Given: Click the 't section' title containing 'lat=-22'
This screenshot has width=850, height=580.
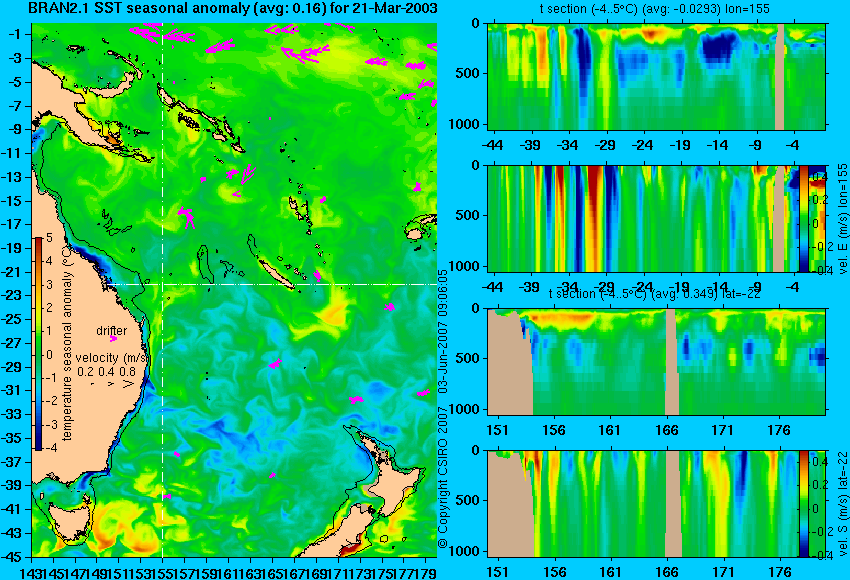Looking at the screenshot, I should point(655,294).
